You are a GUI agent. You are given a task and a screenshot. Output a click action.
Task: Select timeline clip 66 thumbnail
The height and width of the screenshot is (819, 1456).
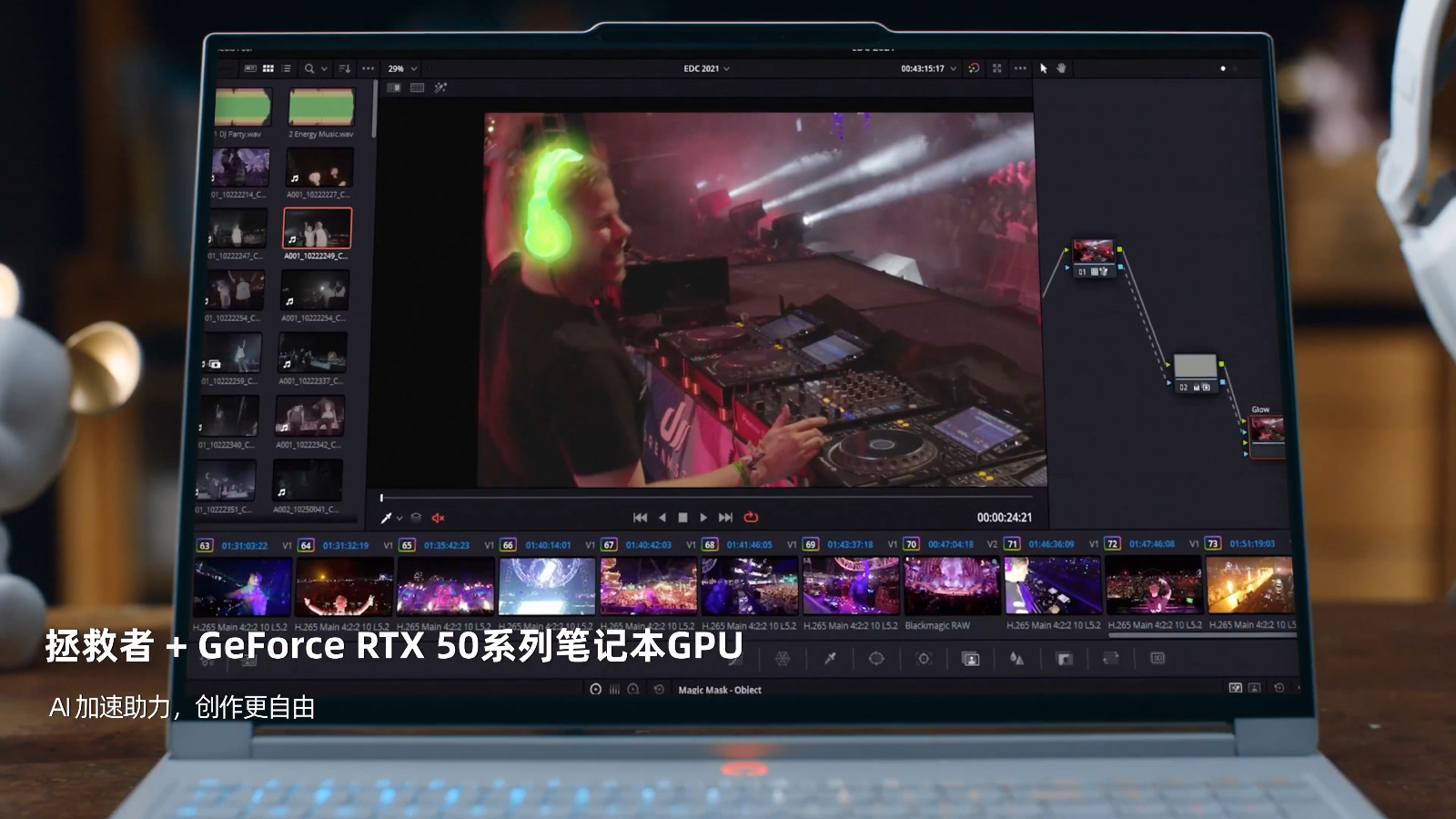[x=547, y=587]
